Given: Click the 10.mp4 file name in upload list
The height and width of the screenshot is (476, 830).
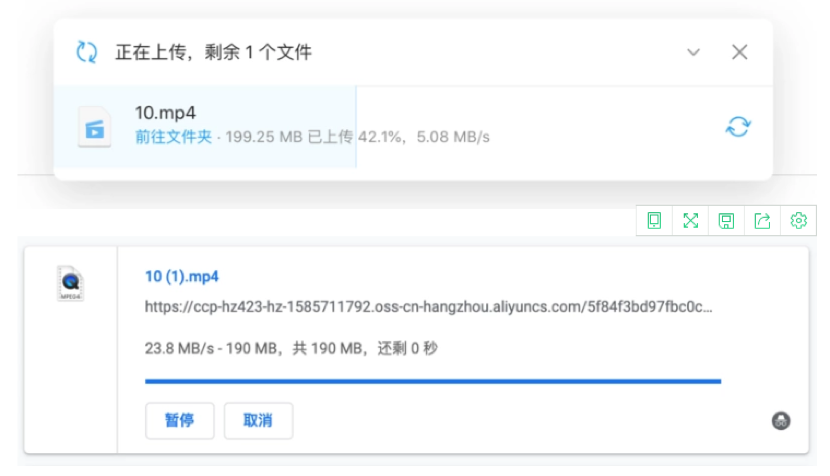Looking at the screenshot, I should [165, 112].
